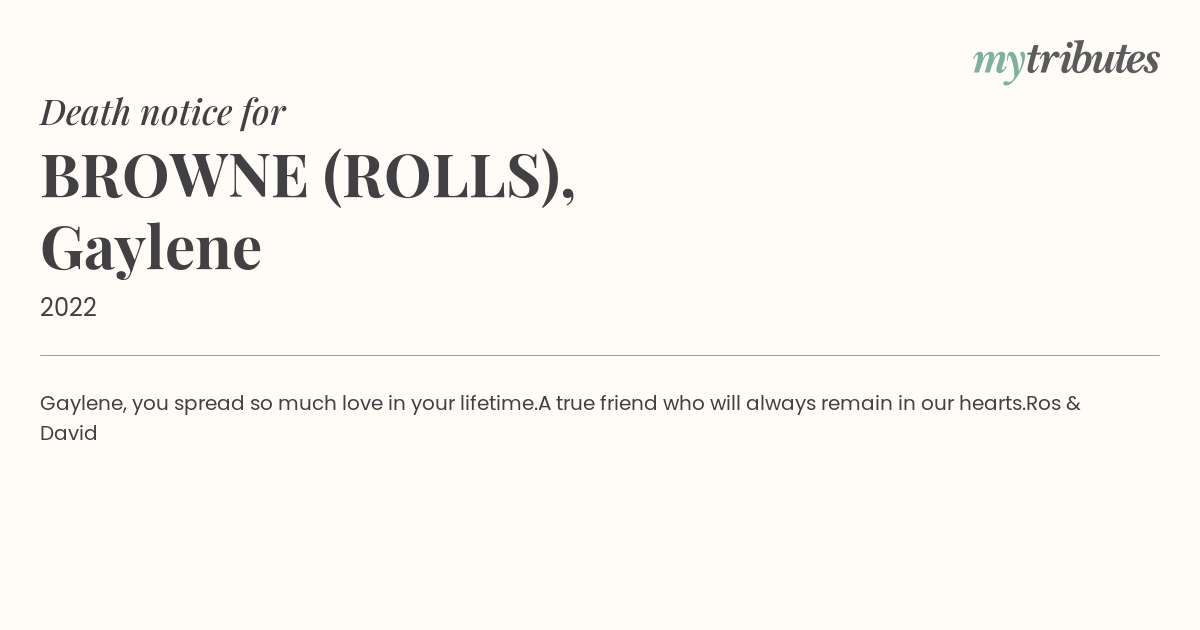Click the mytributes logo

click(x=1066, y=60)
